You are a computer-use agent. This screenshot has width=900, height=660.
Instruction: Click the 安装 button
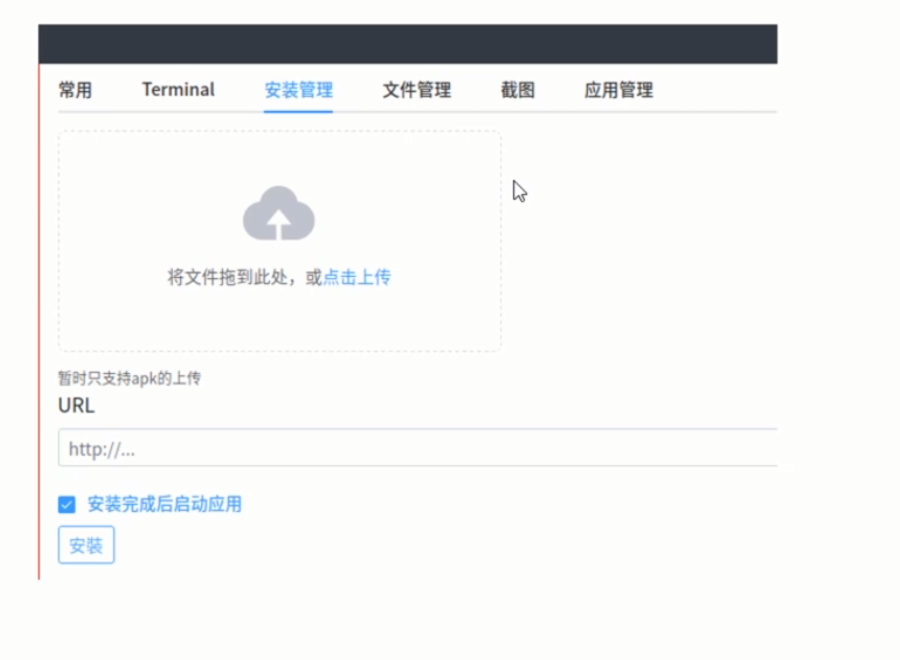(86, 545)
